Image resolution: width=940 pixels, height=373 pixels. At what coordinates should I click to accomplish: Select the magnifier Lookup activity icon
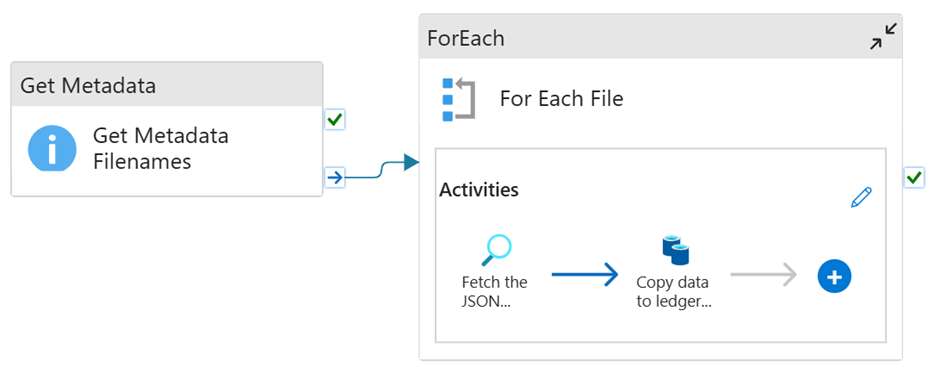(x=496, y=250)
